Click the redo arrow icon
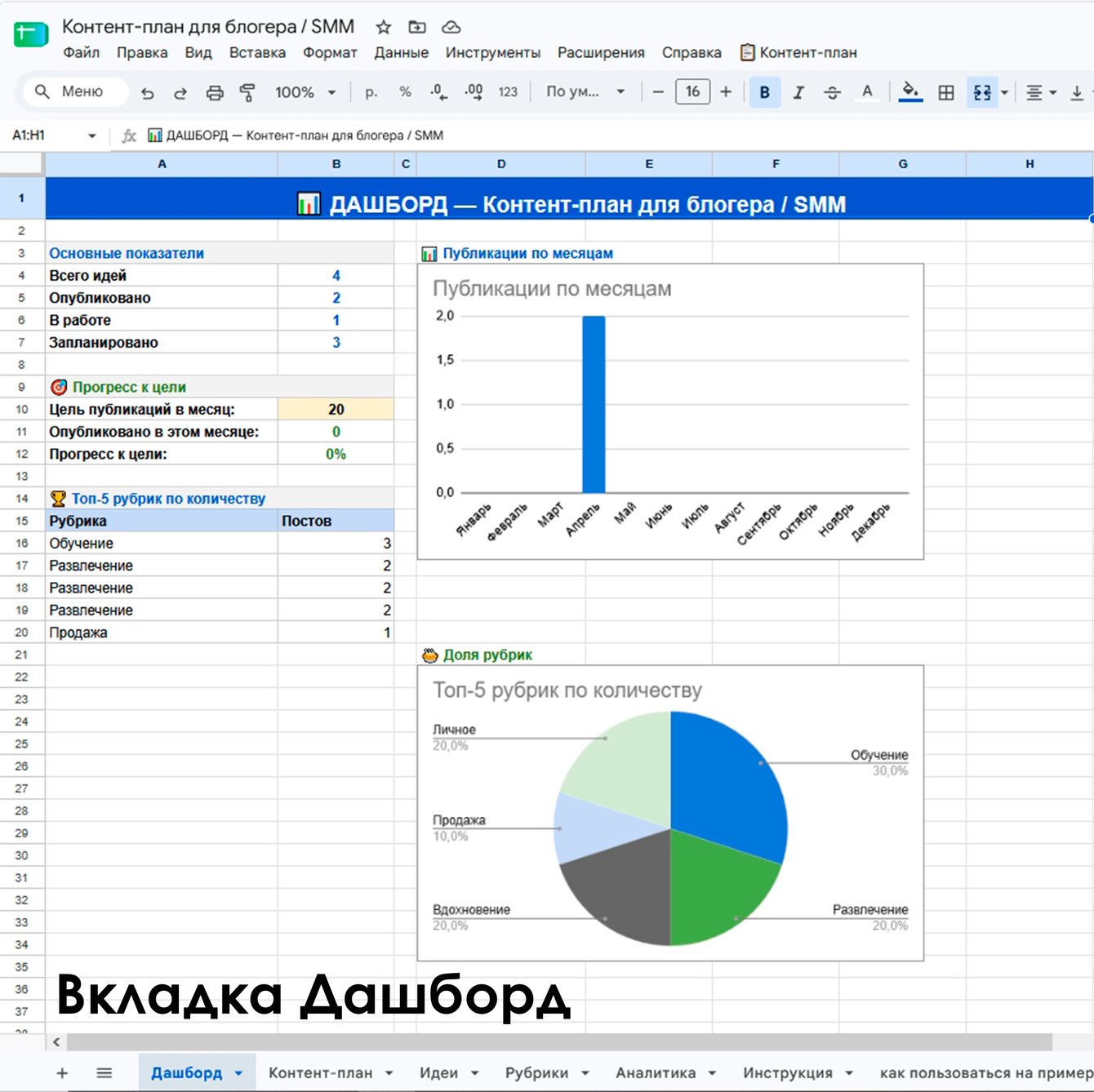 pyautogui.click(x=180, y=93)
